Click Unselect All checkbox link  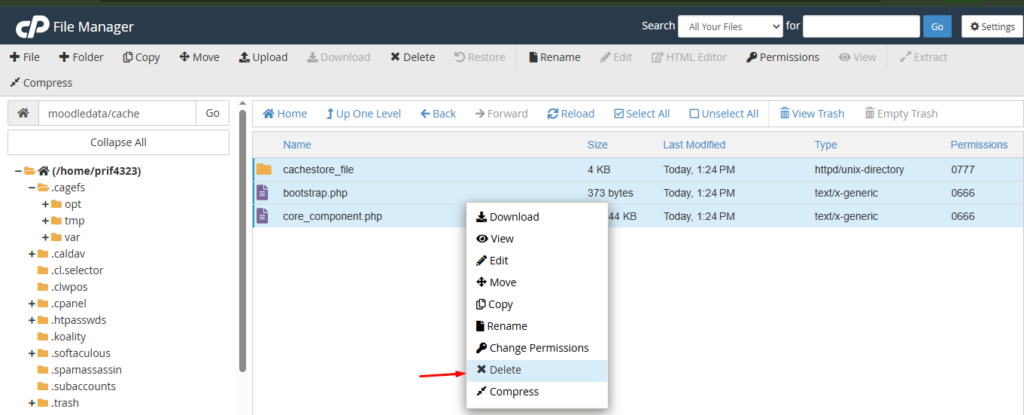(x=724, y=114)
